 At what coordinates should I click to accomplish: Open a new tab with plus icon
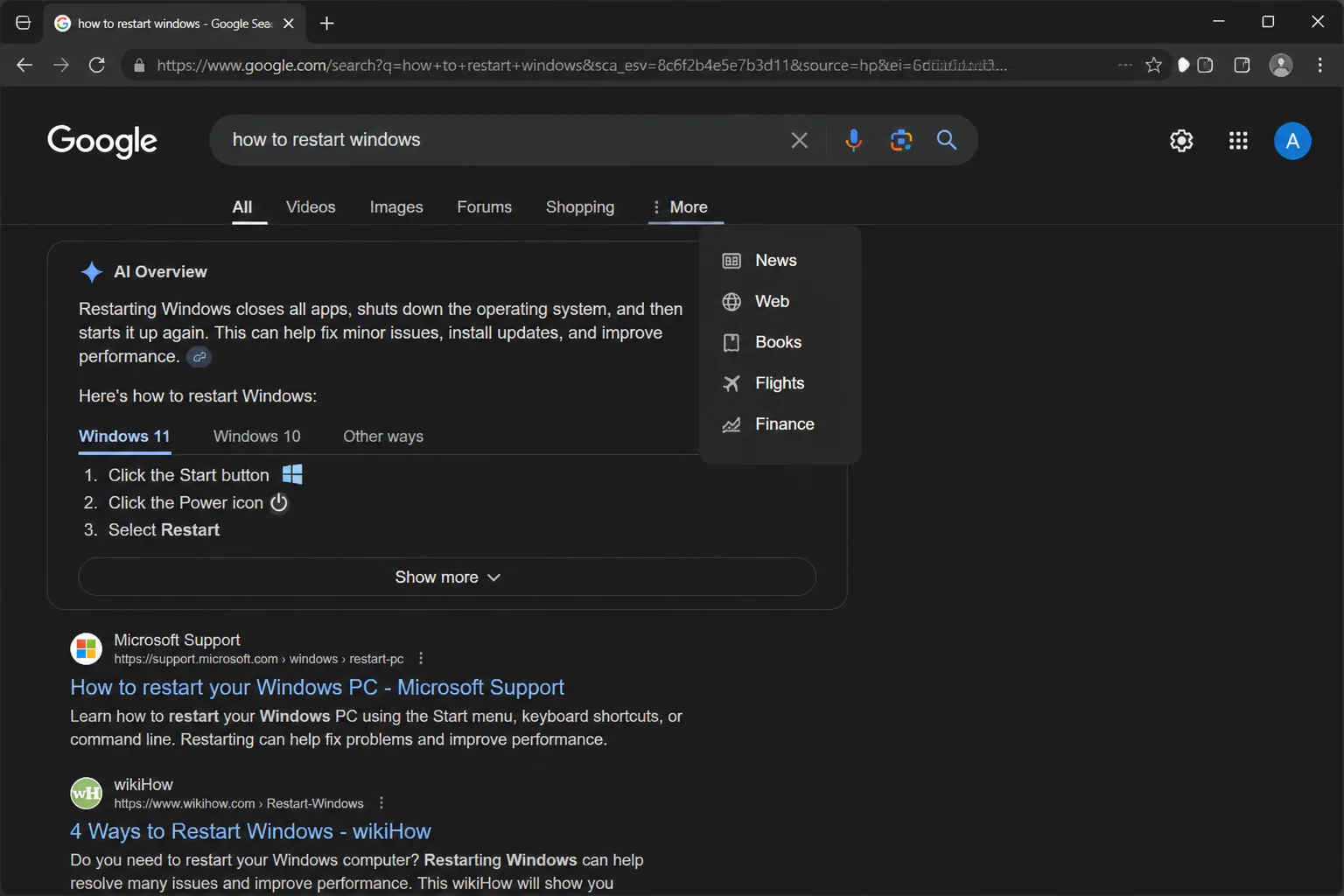tap(327, 24)
